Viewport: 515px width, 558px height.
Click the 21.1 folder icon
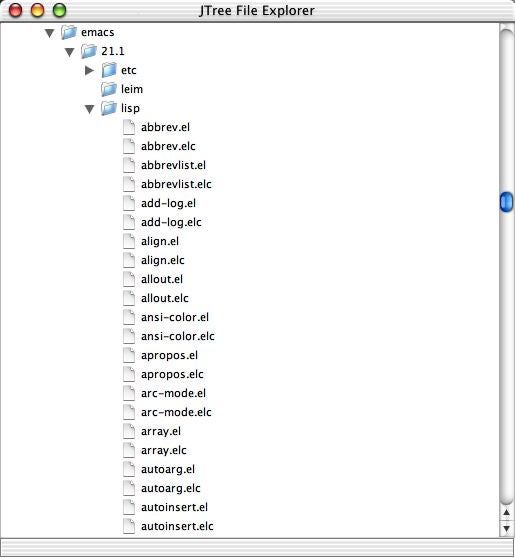tap(89, 51)
